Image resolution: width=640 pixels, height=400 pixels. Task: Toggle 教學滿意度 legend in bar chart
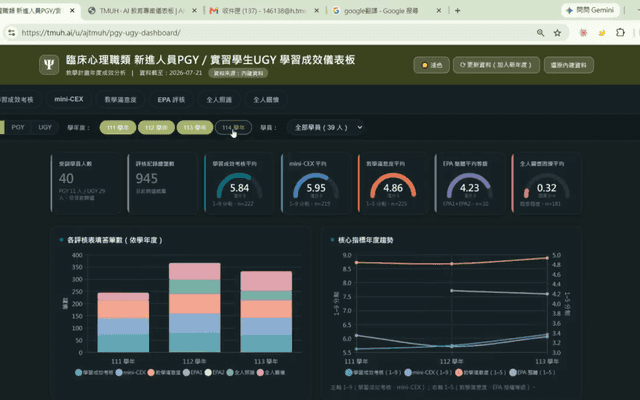tap(164, 373)
